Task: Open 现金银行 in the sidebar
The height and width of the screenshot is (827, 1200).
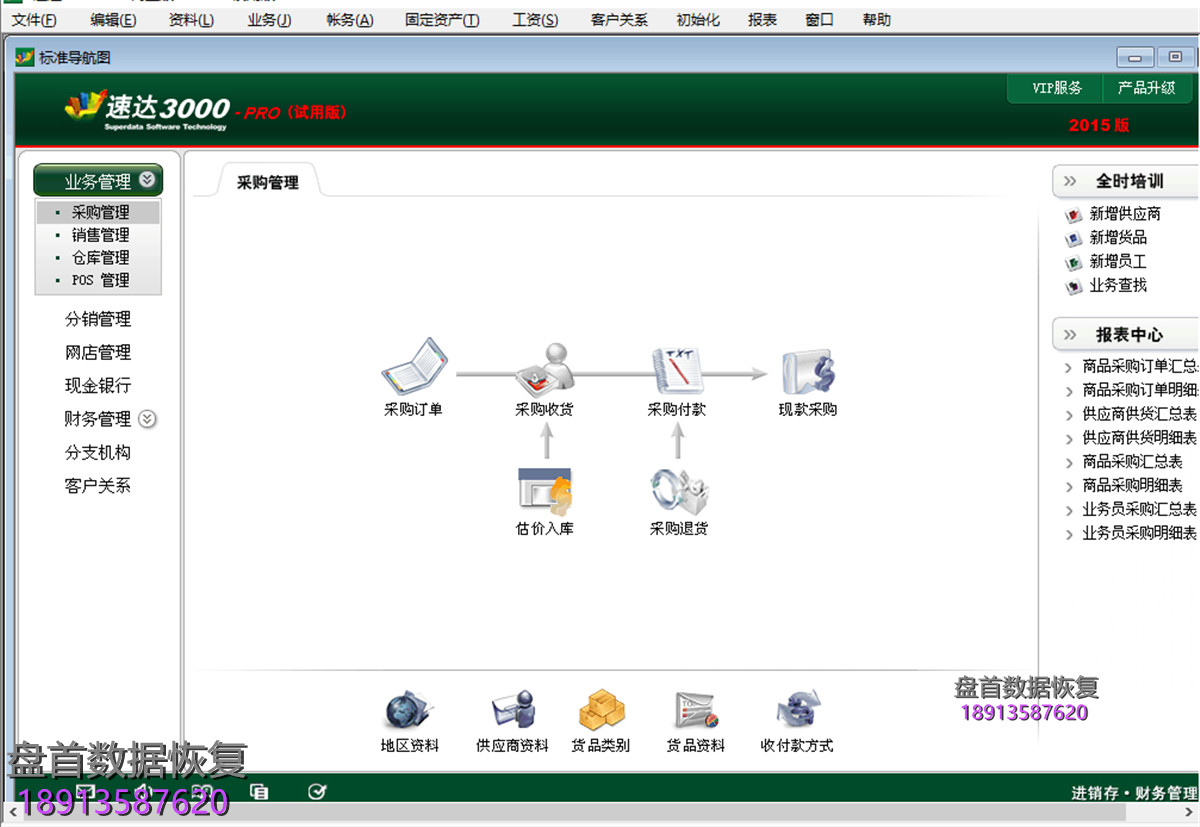Action: click(x=98, y=386)
